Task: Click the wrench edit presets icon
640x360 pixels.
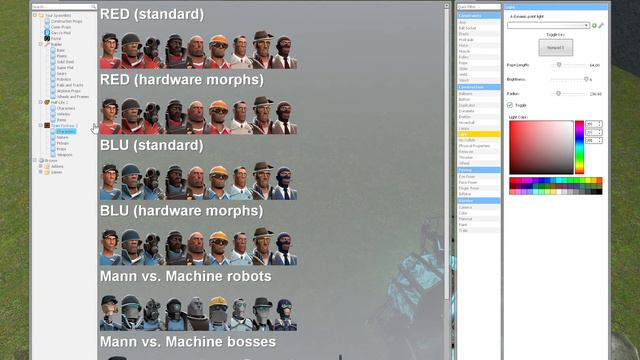Action: (601, 25)
